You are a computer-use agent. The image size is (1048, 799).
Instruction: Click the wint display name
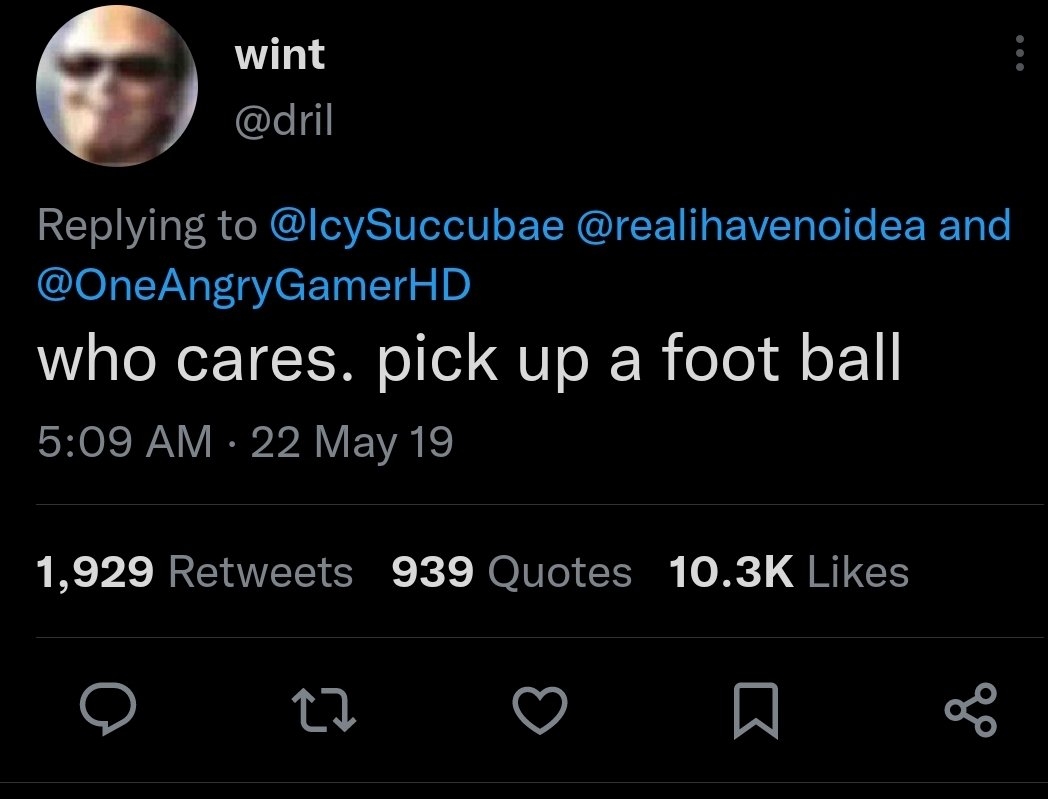(280, 55)
